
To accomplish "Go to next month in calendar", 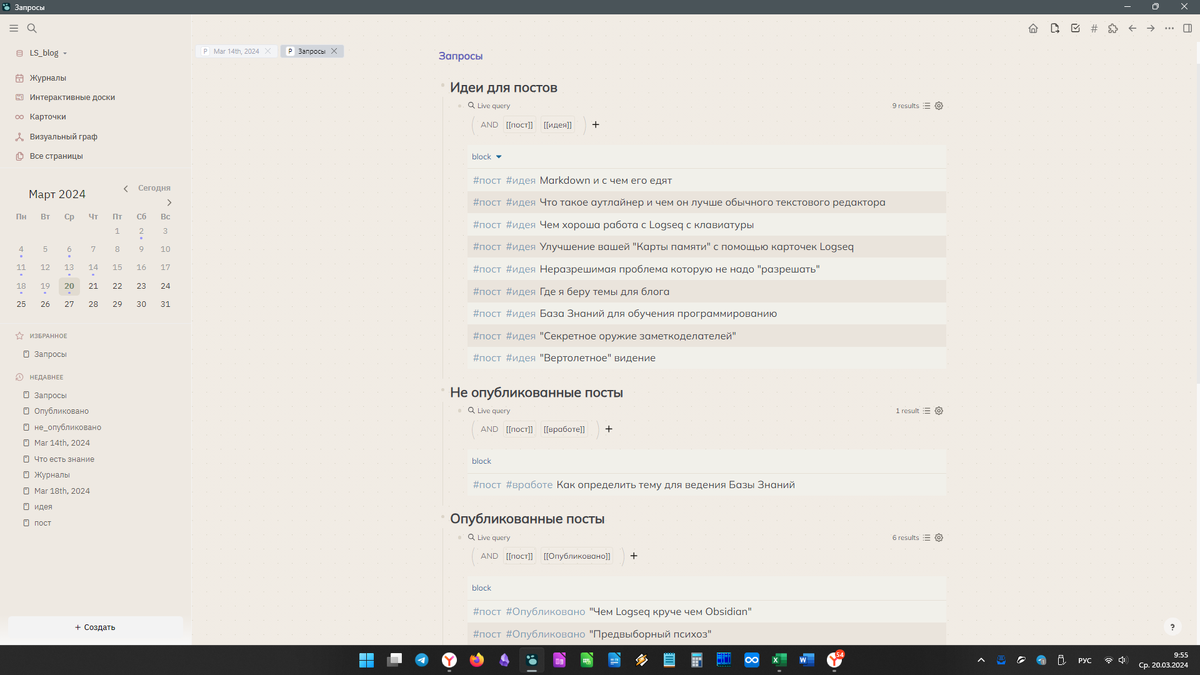I will pyautogui.click(x=169, y=203).
